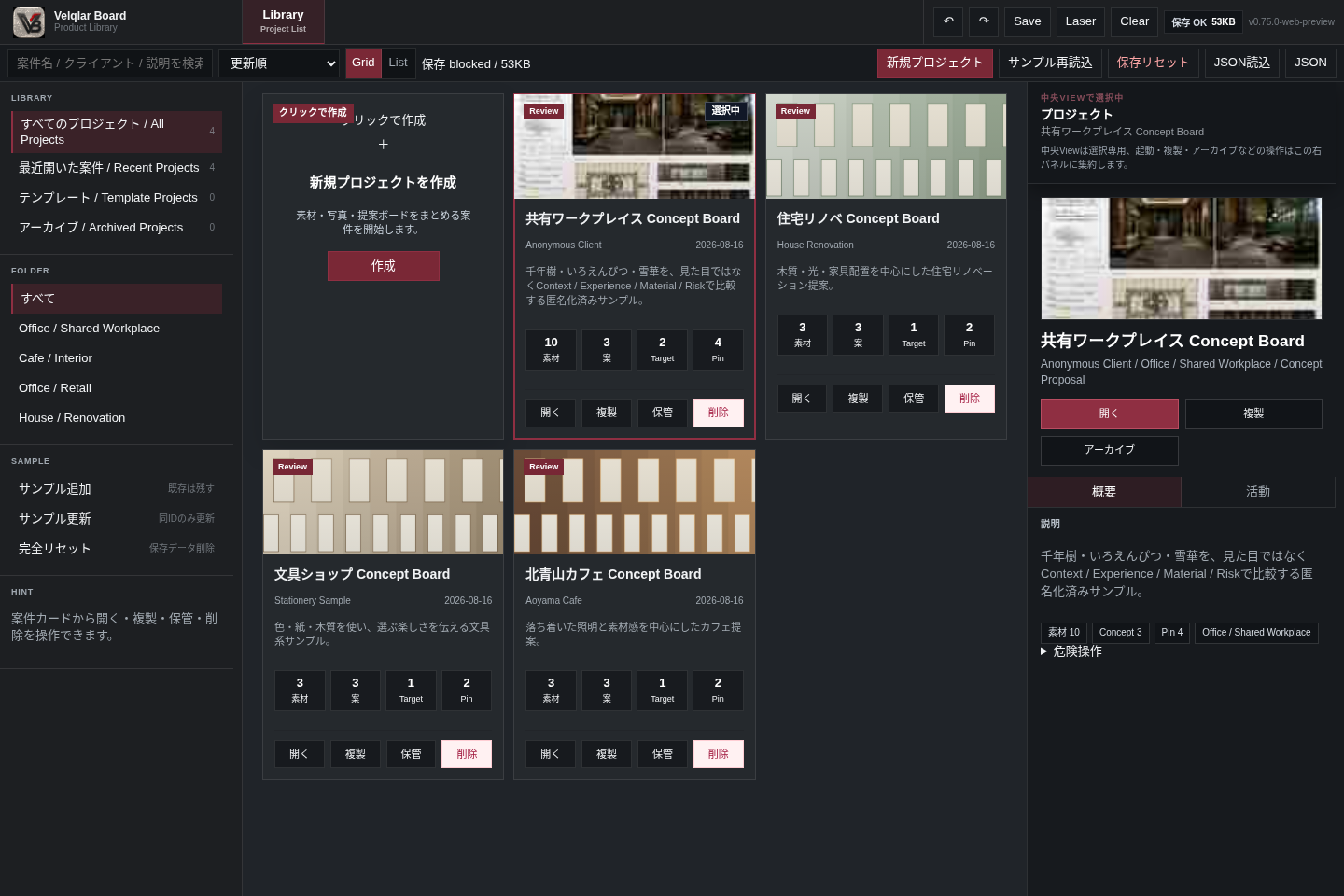Click the plus icon in the new project card

tap(383, 145)
